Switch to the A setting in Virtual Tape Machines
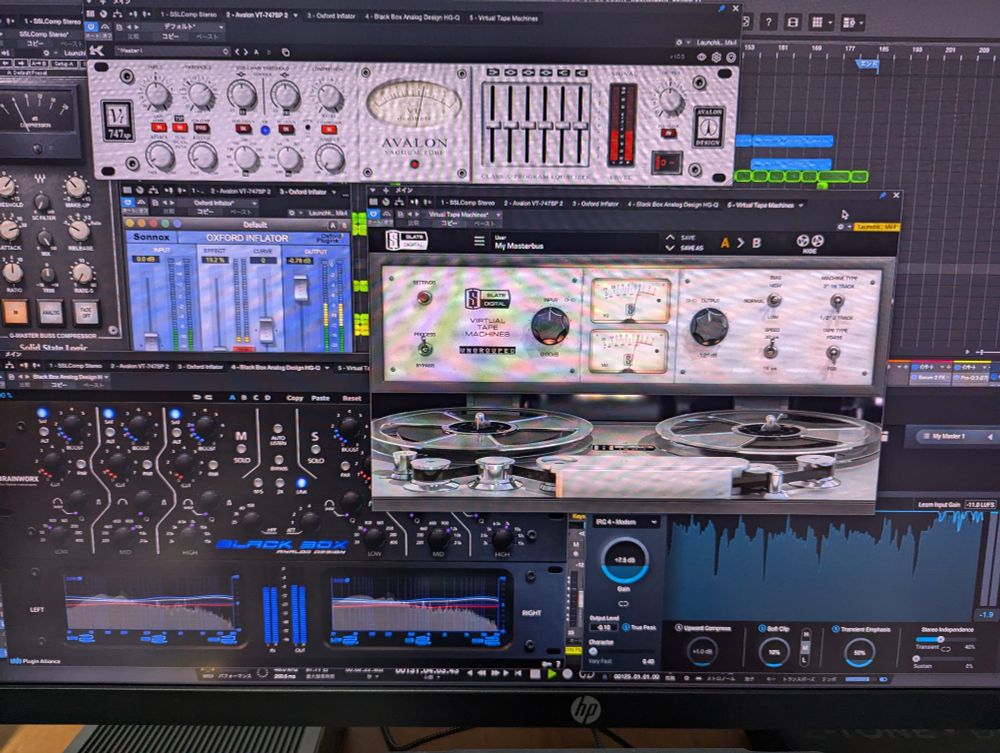The height and width of the screenshot is (753, 1000). [x=725, y=243]
